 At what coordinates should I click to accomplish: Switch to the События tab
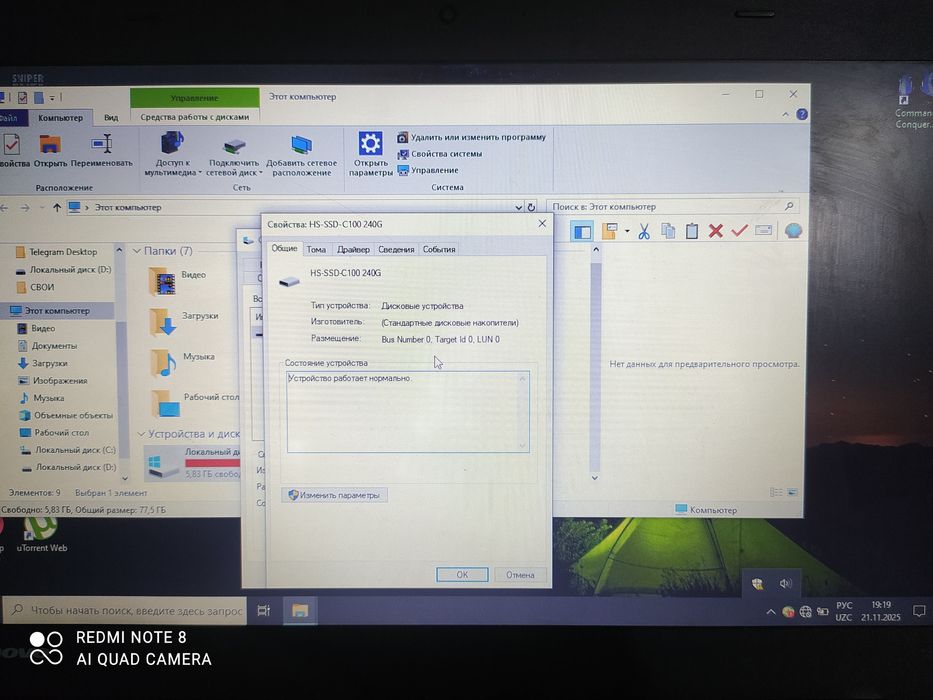click(439, 249)
